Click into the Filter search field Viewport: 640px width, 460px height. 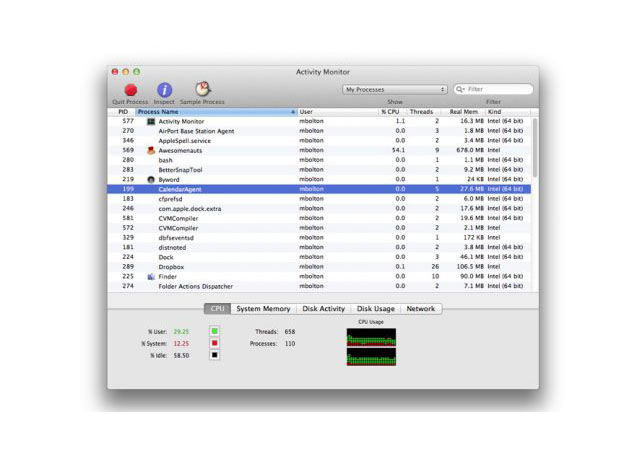[x=493, y=89]
